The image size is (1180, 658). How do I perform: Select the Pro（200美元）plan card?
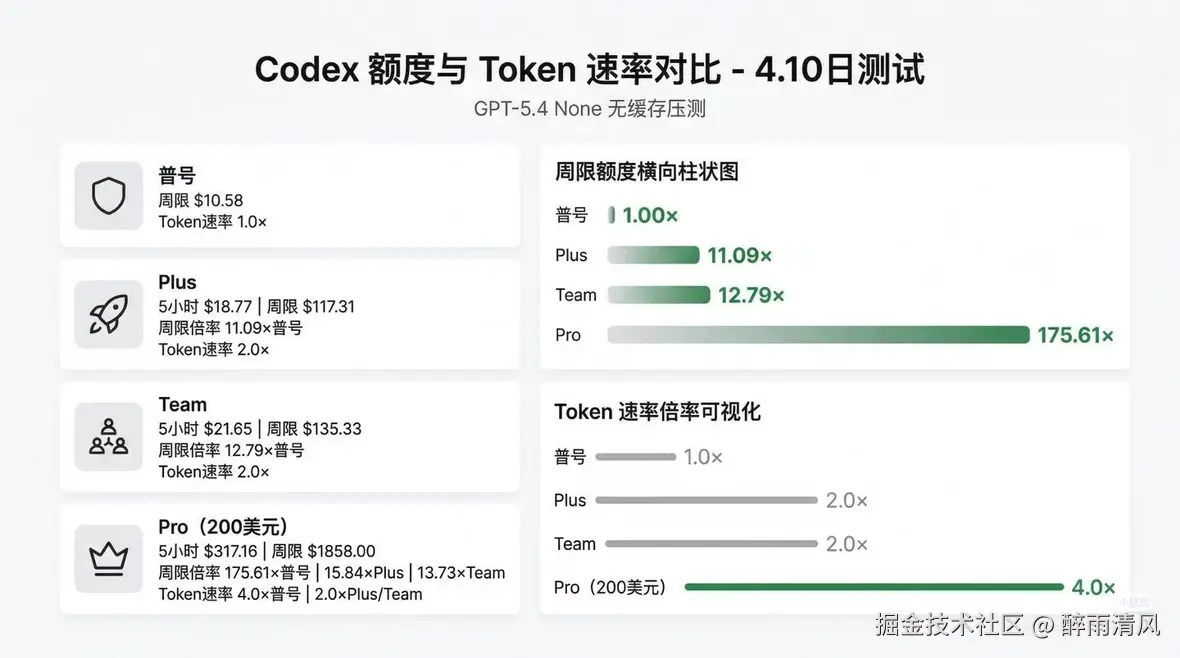[x=290, y=560]
